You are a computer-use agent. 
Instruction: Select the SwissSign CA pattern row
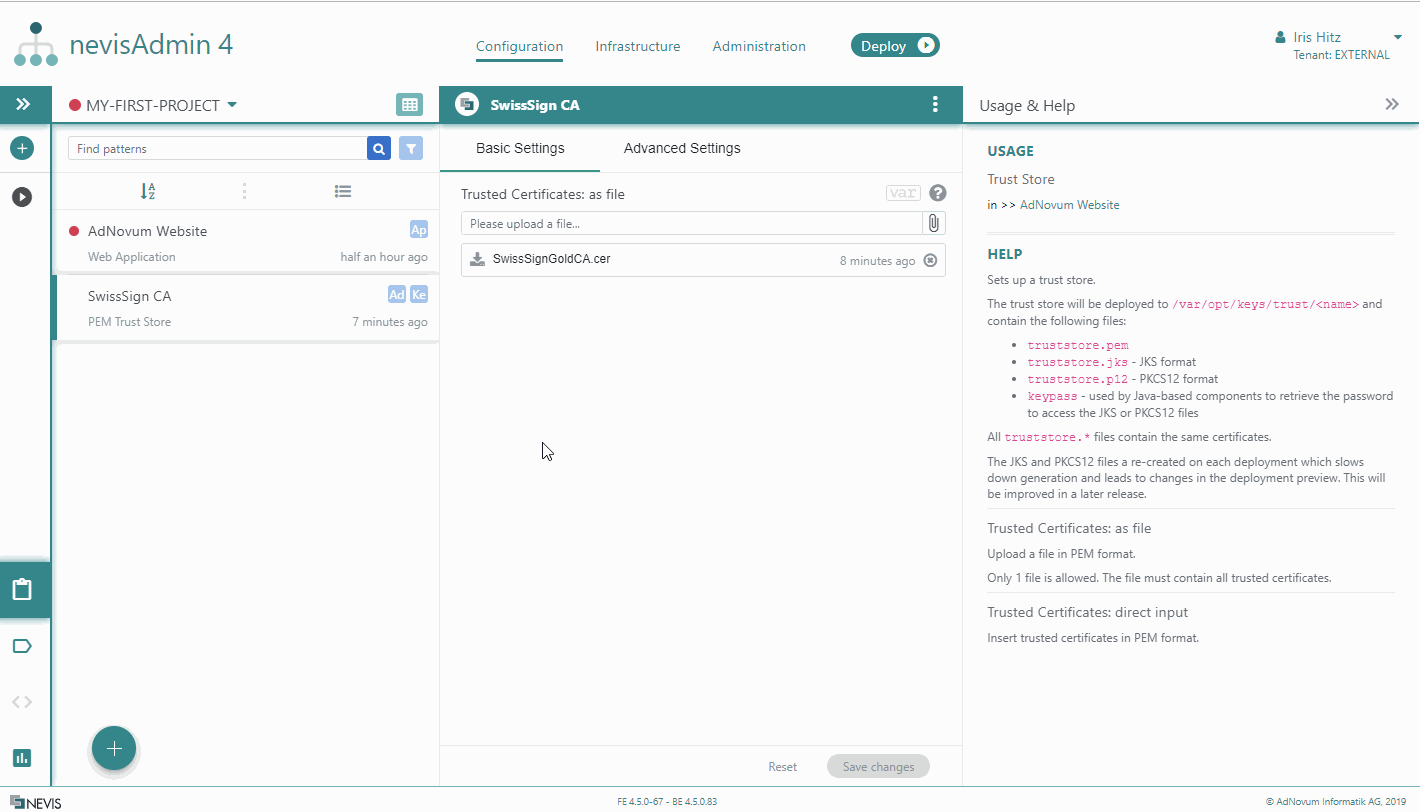point(246,308)
